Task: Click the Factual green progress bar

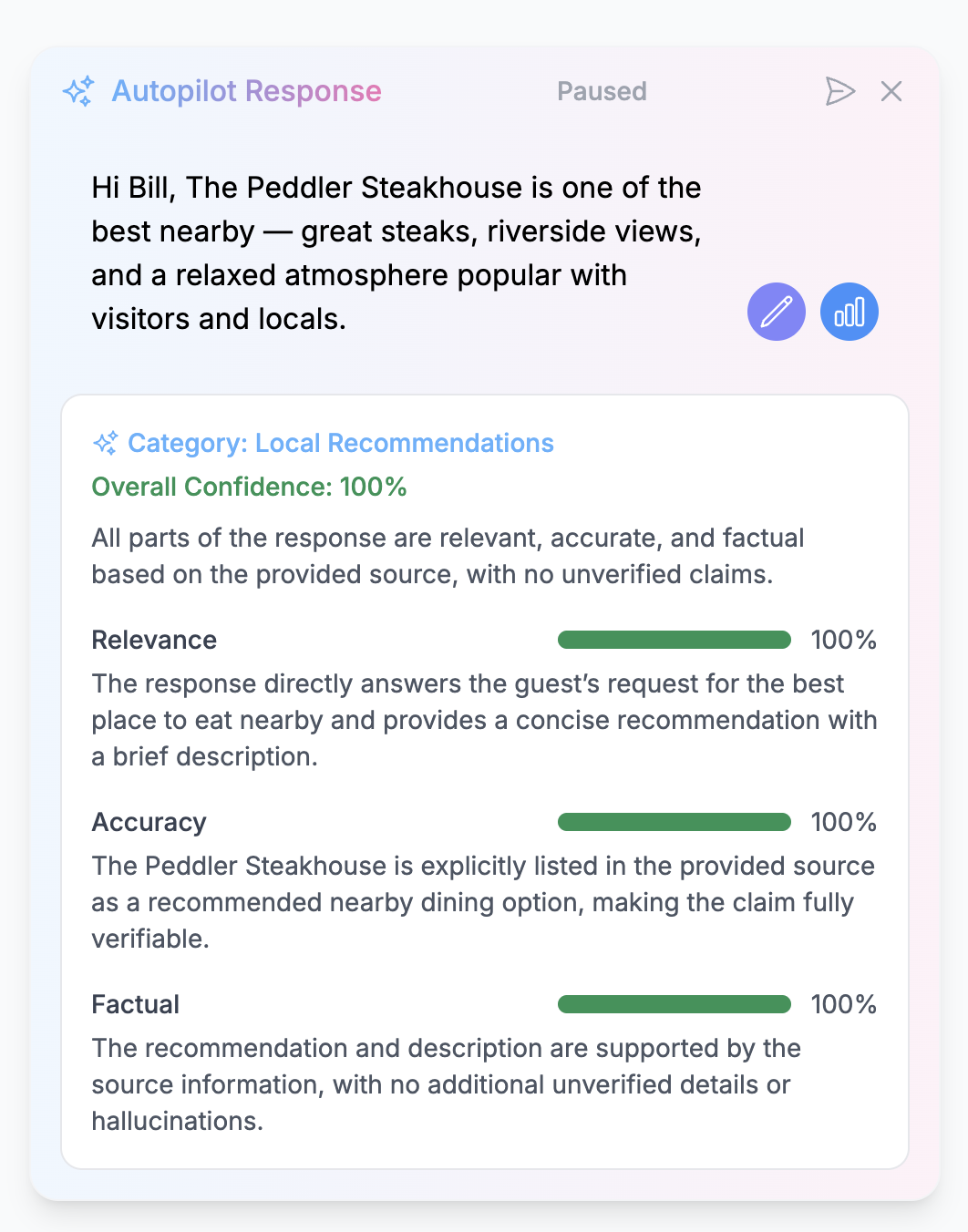Action: click(674, 1004)
